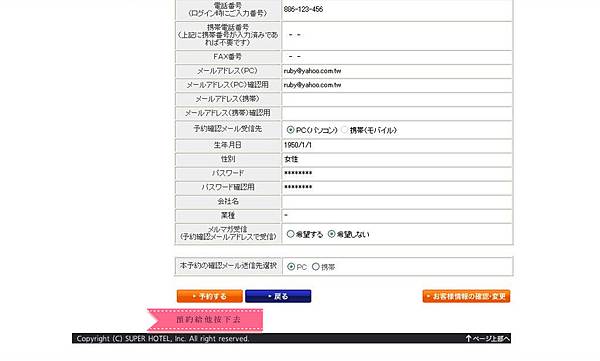Click ruby@yahoo.com.tw in メールアドレス(PC) row
This screenshot has height=361, width=600.
coord(313,71)
